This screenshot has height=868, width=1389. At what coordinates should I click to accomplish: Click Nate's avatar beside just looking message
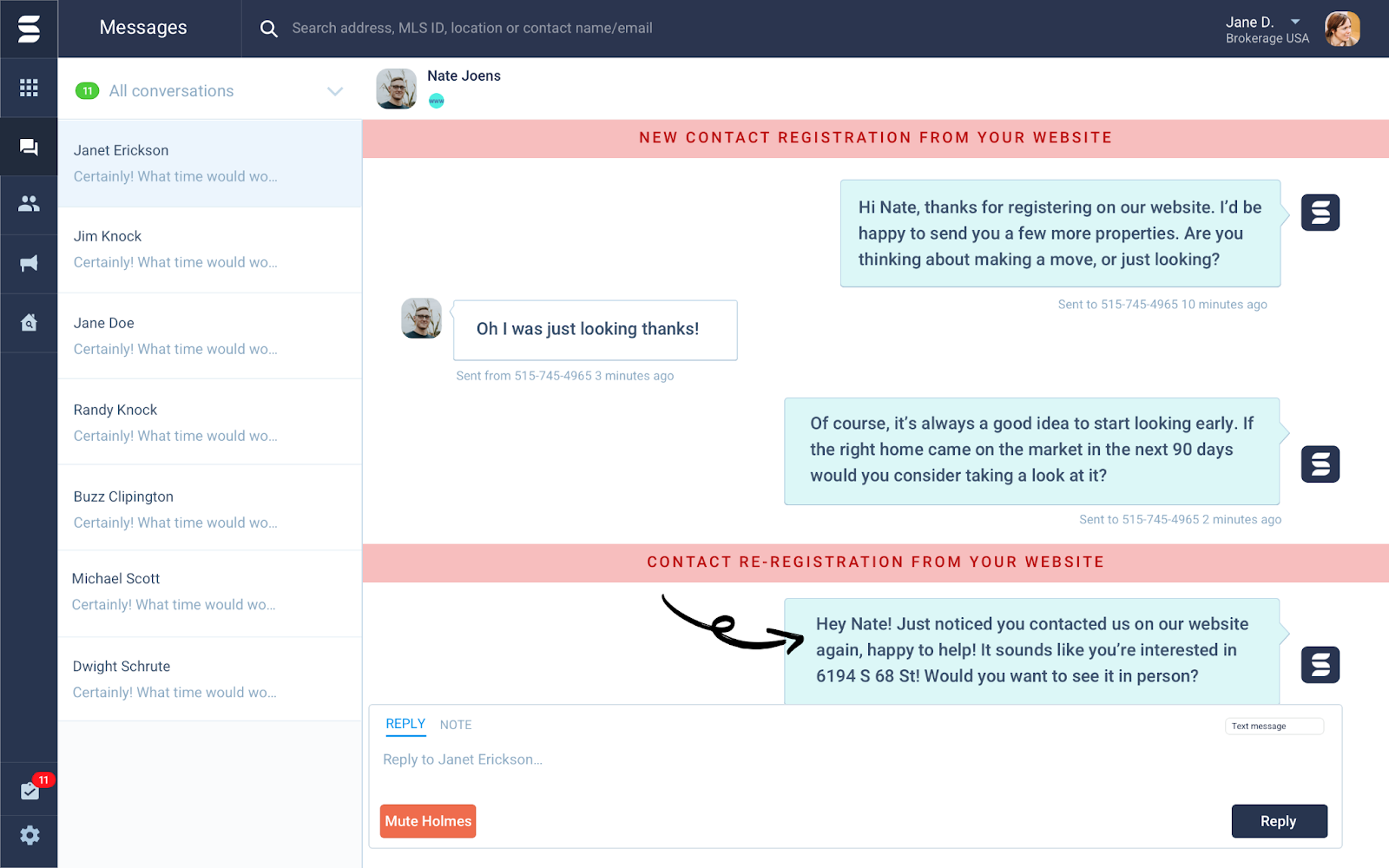click(x=421, y=319)
